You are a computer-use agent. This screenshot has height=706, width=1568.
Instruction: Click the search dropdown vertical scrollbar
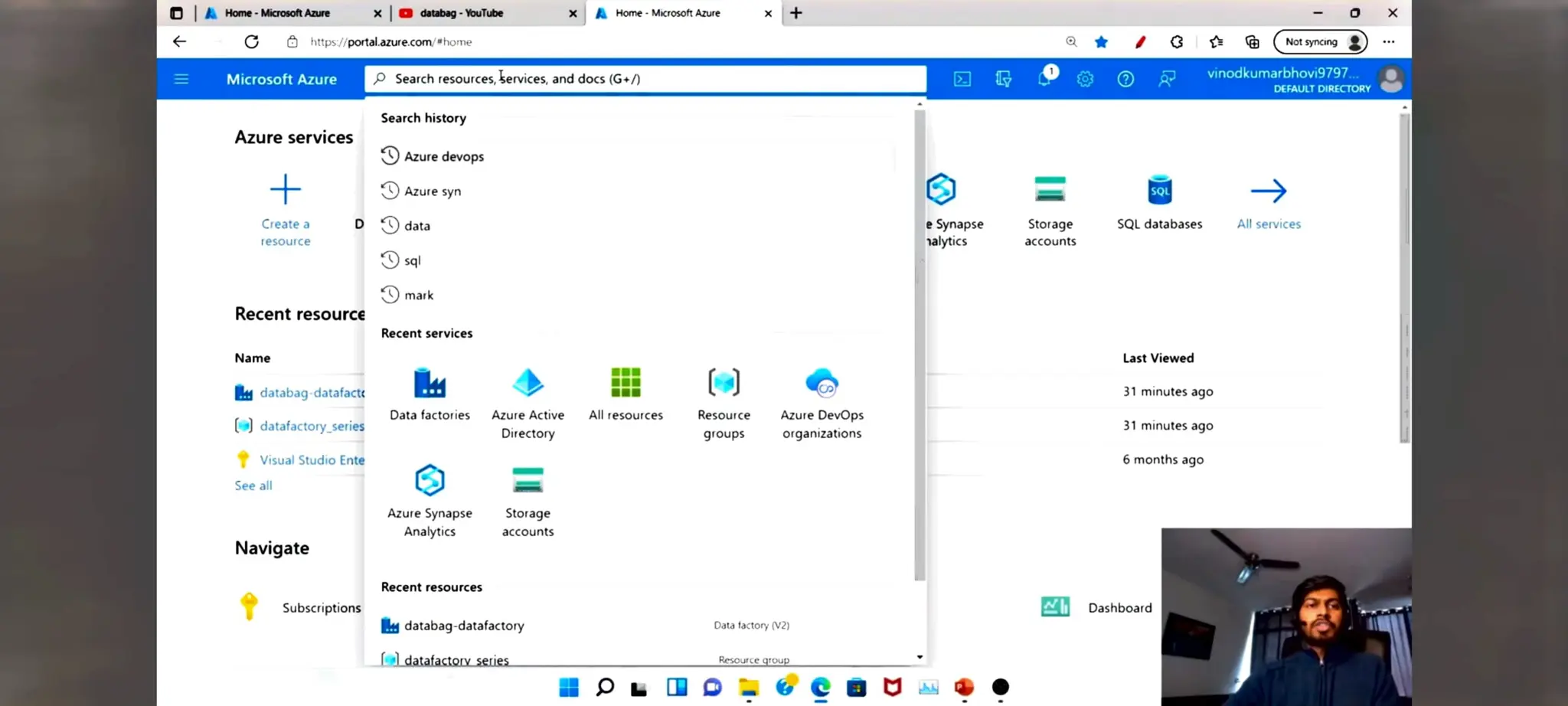click(x=920, y=345)
